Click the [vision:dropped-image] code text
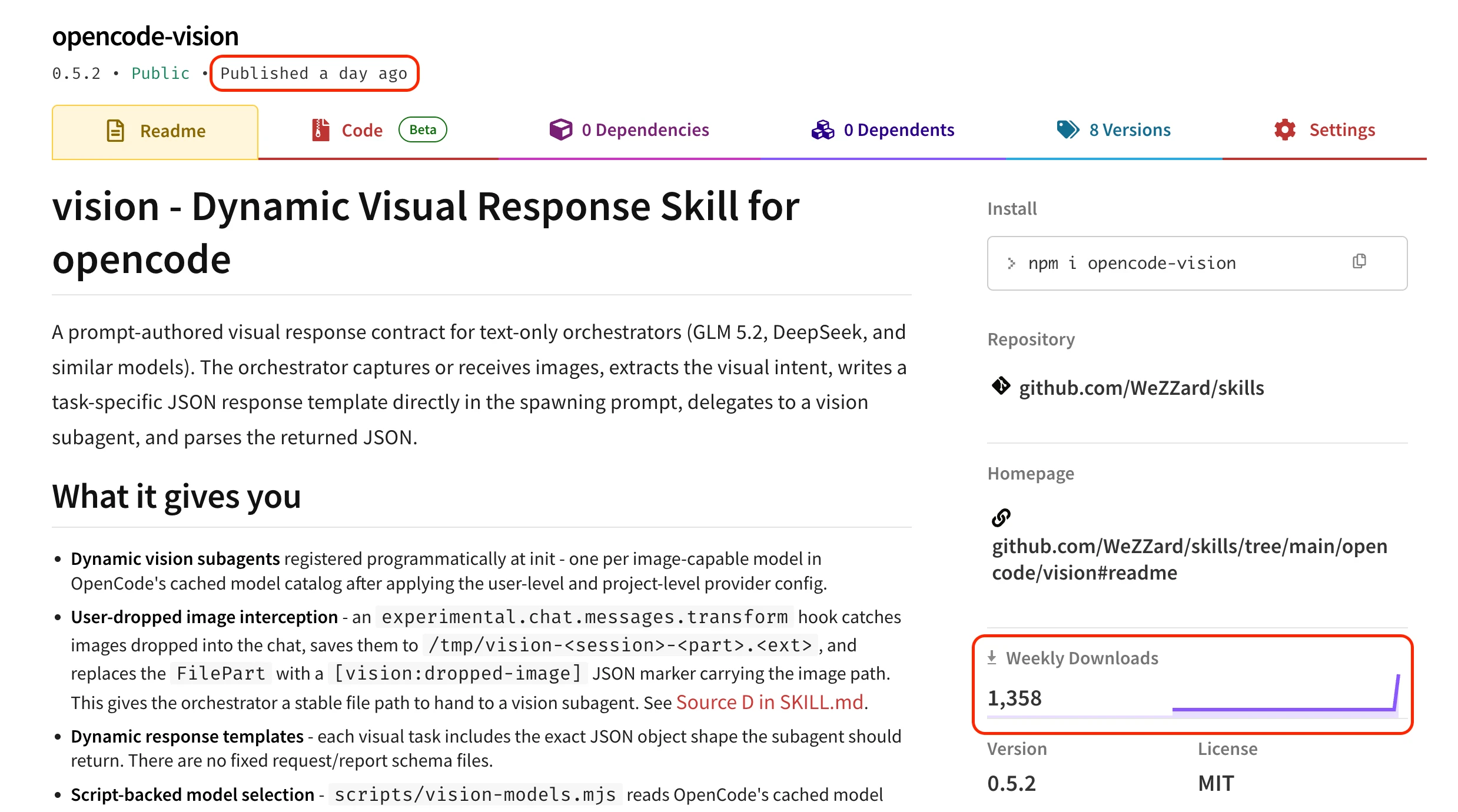This screenshot has height=812, width=1458. tap(458, 673)
